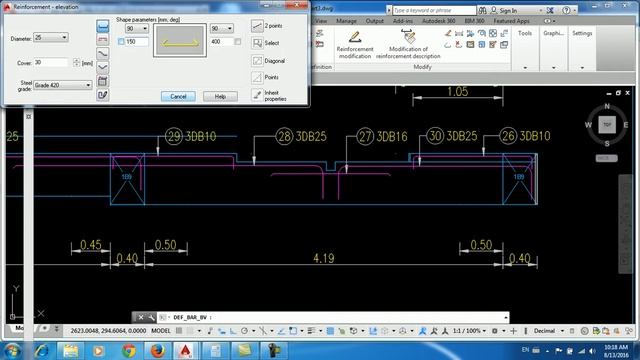The height and width of the screenshot is (360, 640).
Task: Adjust the Cover value spinner arrows
Action: tap(76, 62)
